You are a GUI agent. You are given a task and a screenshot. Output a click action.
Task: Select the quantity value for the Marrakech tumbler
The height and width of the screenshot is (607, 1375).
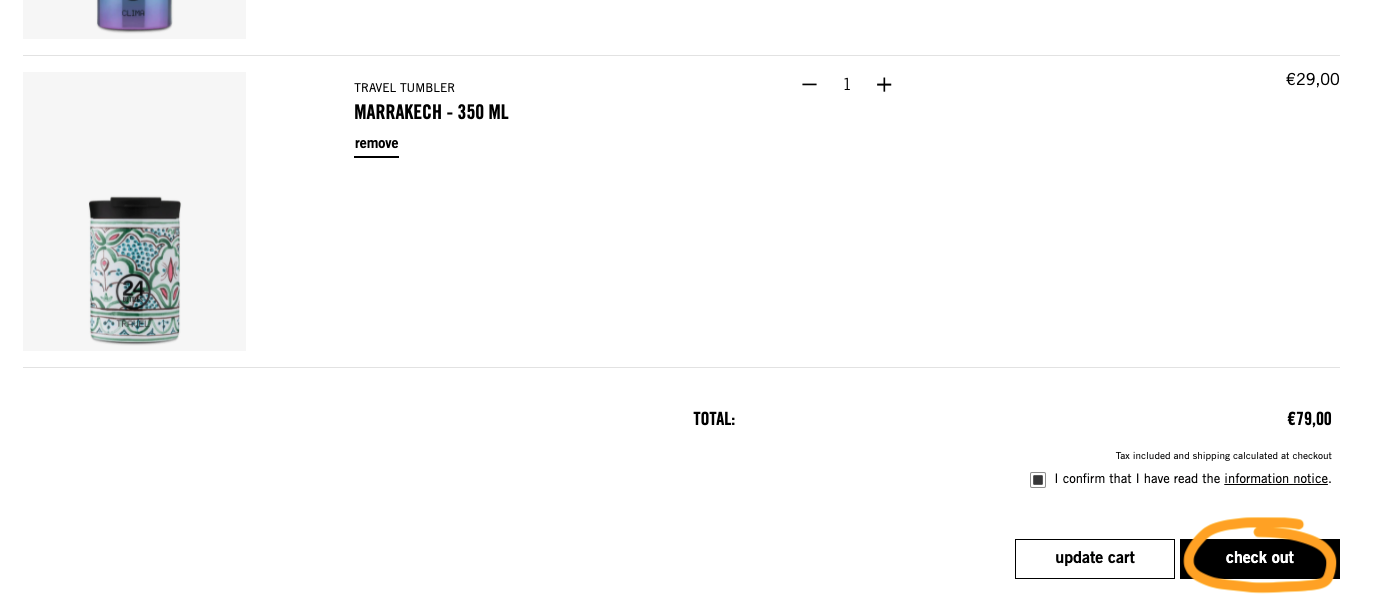(847, 85)
